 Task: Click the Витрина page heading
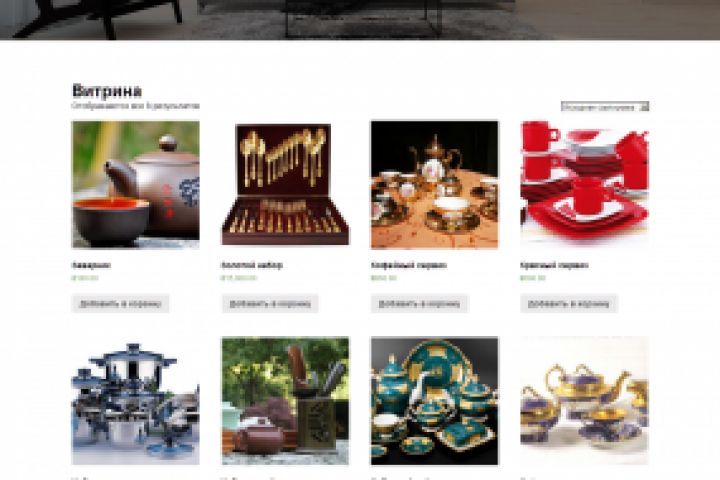tap(107, 91)
